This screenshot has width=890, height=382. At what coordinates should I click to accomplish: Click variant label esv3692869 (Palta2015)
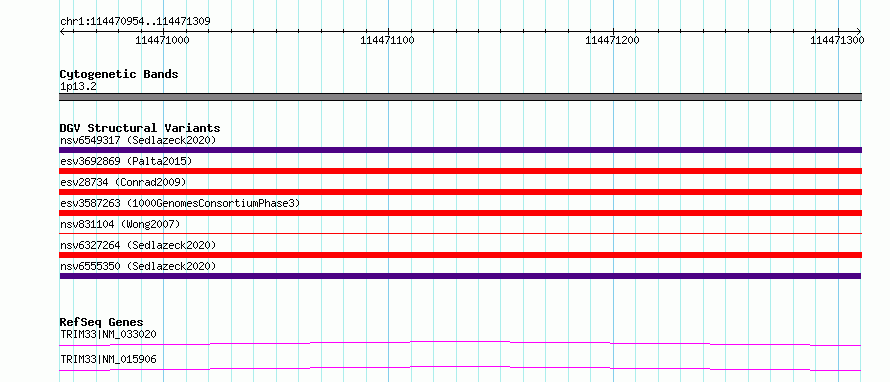click(126, 161)
